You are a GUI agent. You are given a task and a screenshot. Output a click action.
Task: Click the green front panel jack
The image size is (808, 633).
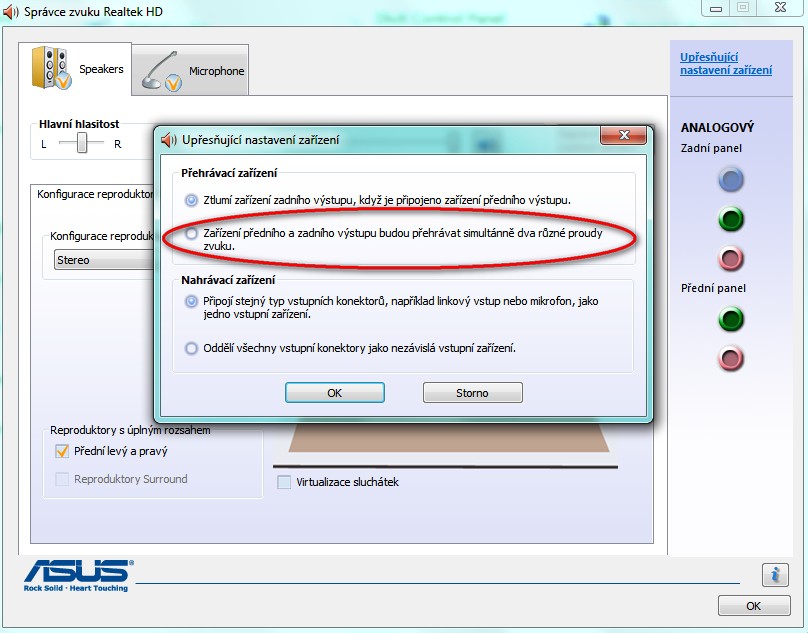(x=731, y=319)
